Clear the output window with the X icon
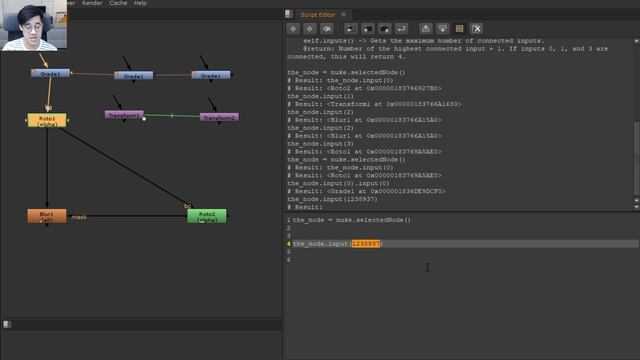Viewport: 640px width, 360px height. [476, 29]
